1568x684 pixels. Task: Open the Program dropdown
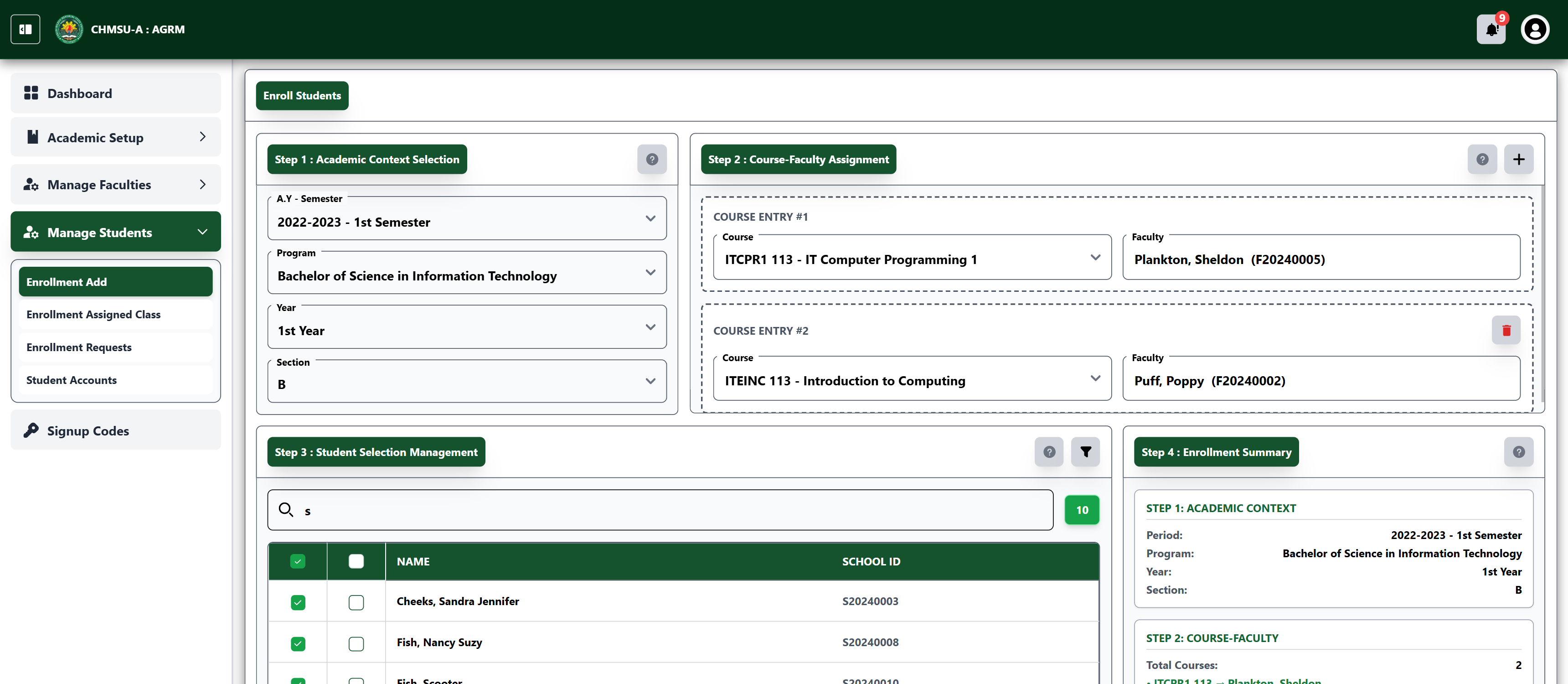(x=467, y=273)
